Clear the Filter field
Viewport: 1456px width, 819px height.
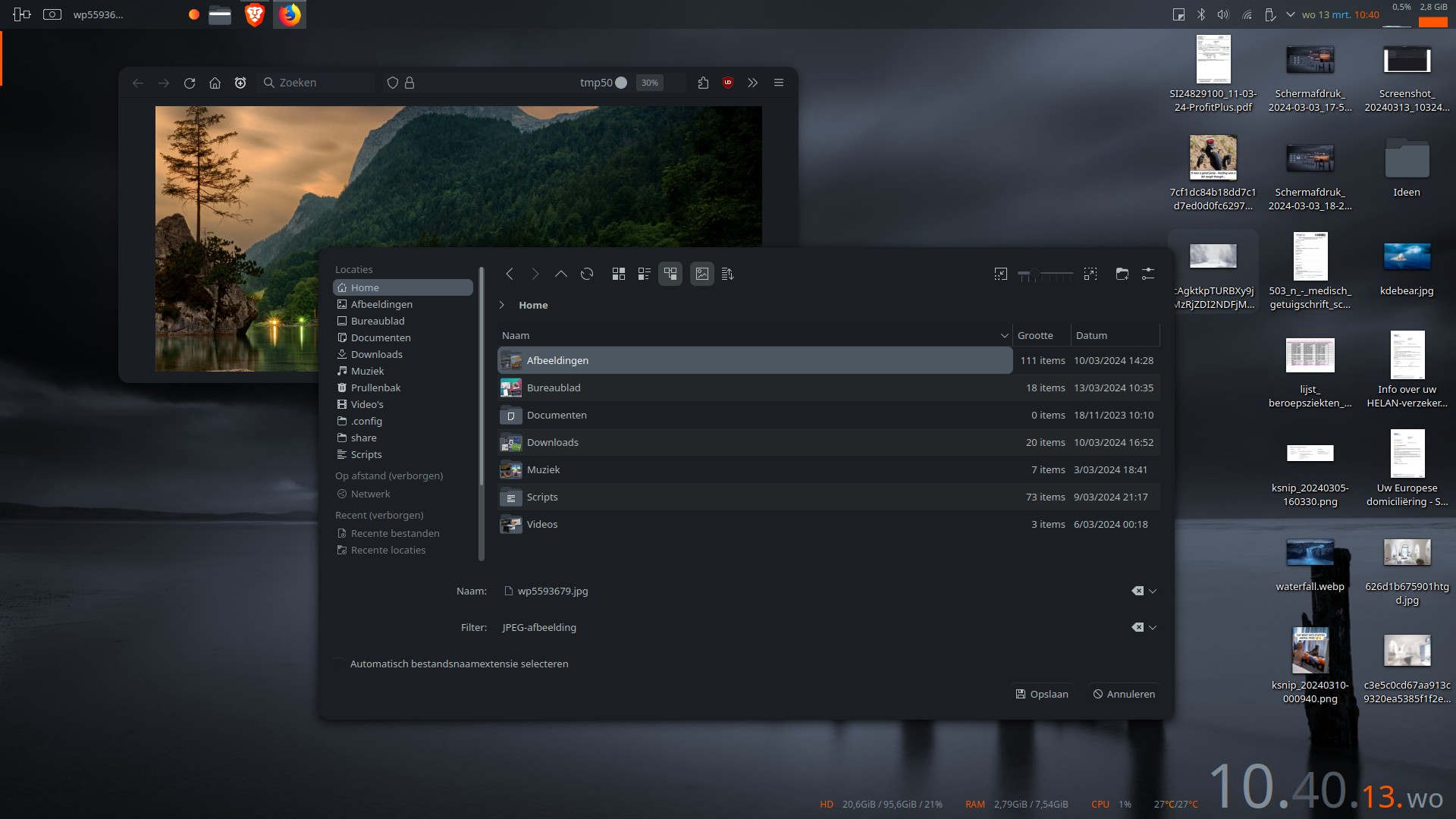pyautogui.click(x=1137, y=627)
